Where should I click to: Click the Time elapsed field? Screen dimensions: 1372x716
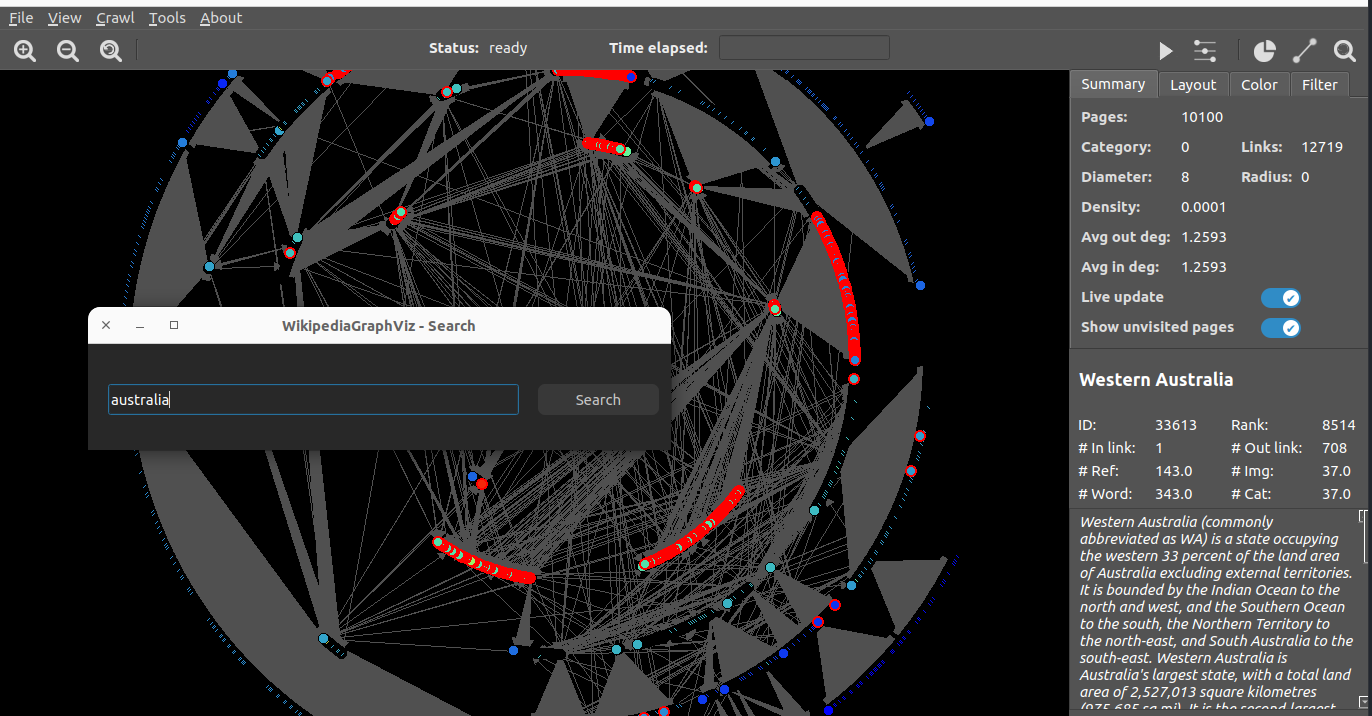pos(804,48)
